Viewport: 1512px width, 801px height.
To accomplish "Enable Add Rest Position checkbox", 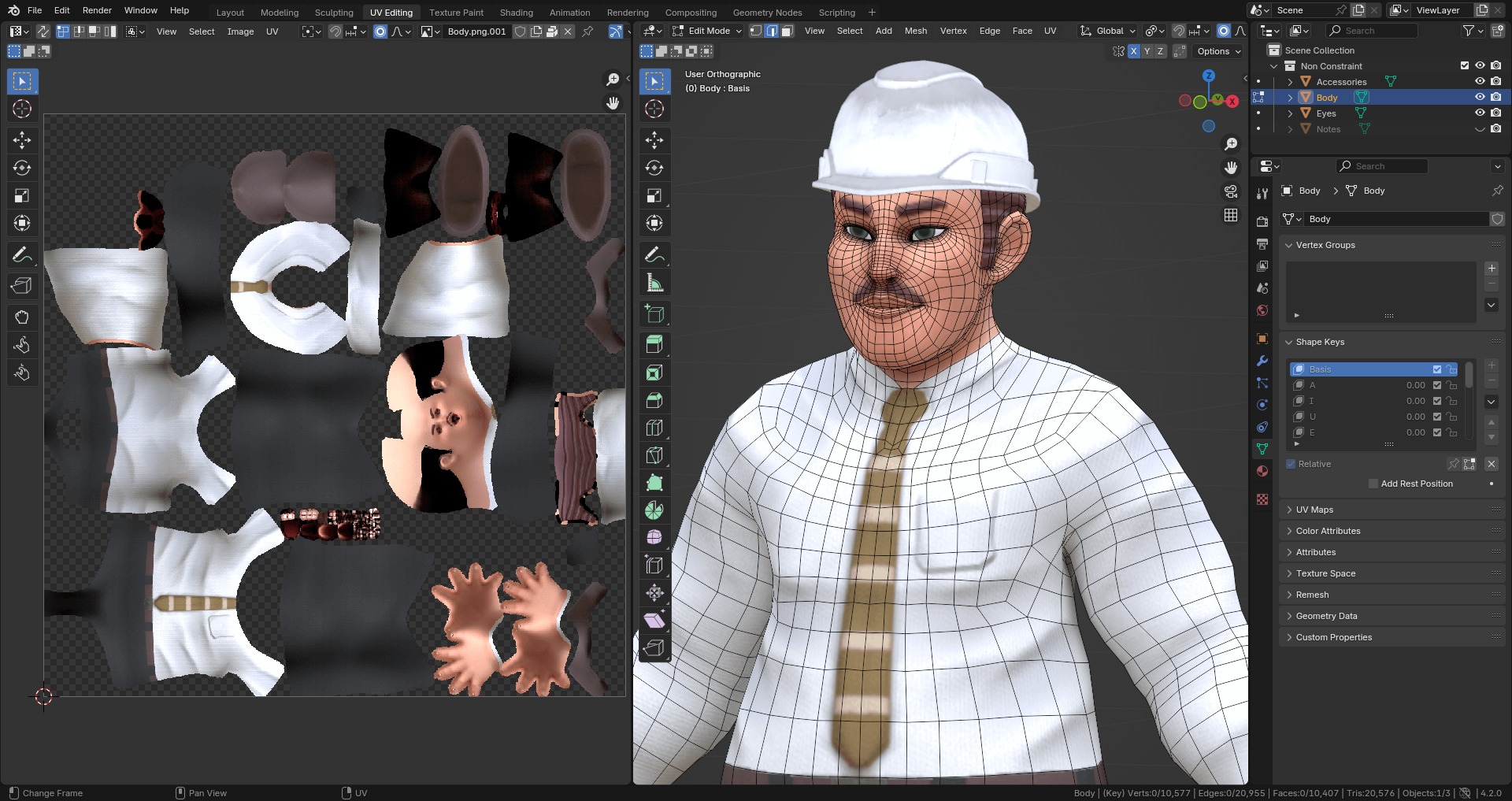I will coord(1373,484).
